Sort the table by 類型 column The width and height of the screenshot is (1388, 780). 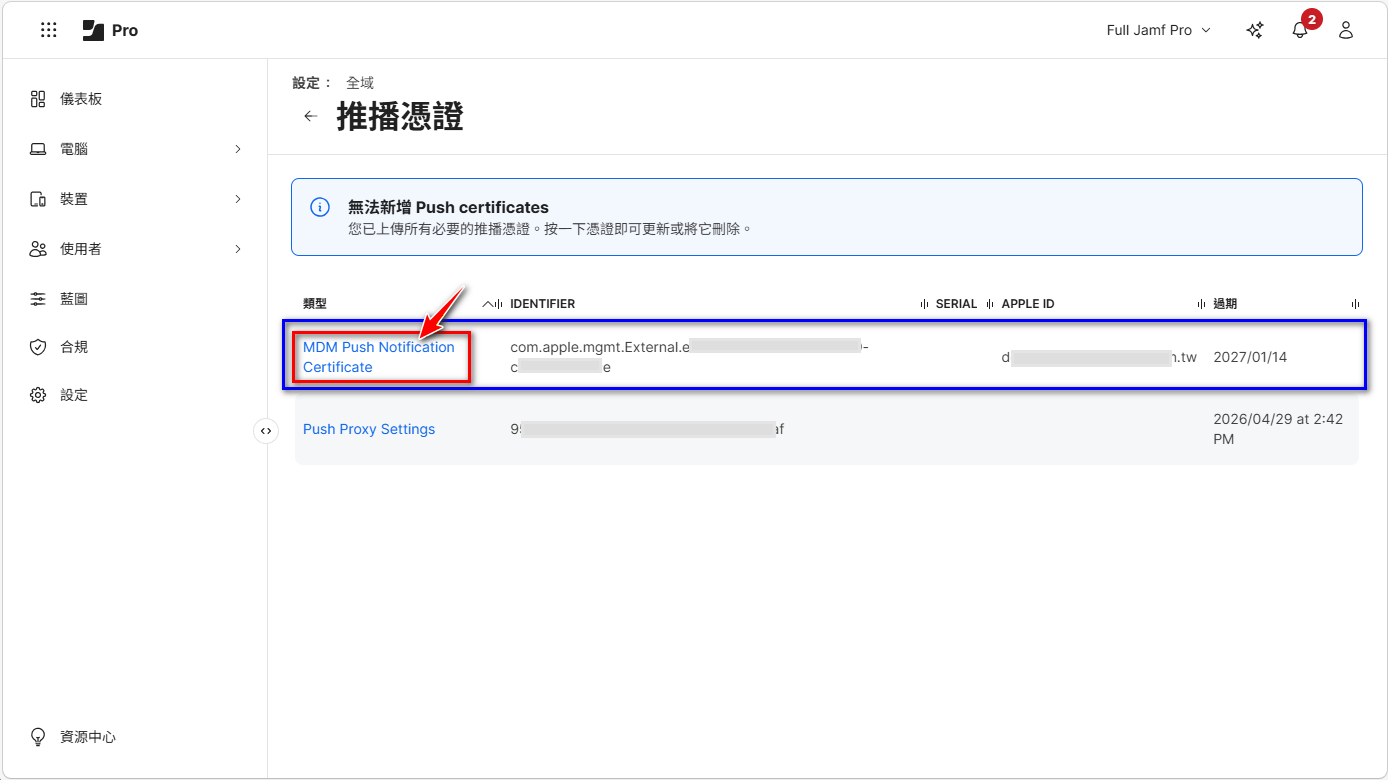[316, 304]
